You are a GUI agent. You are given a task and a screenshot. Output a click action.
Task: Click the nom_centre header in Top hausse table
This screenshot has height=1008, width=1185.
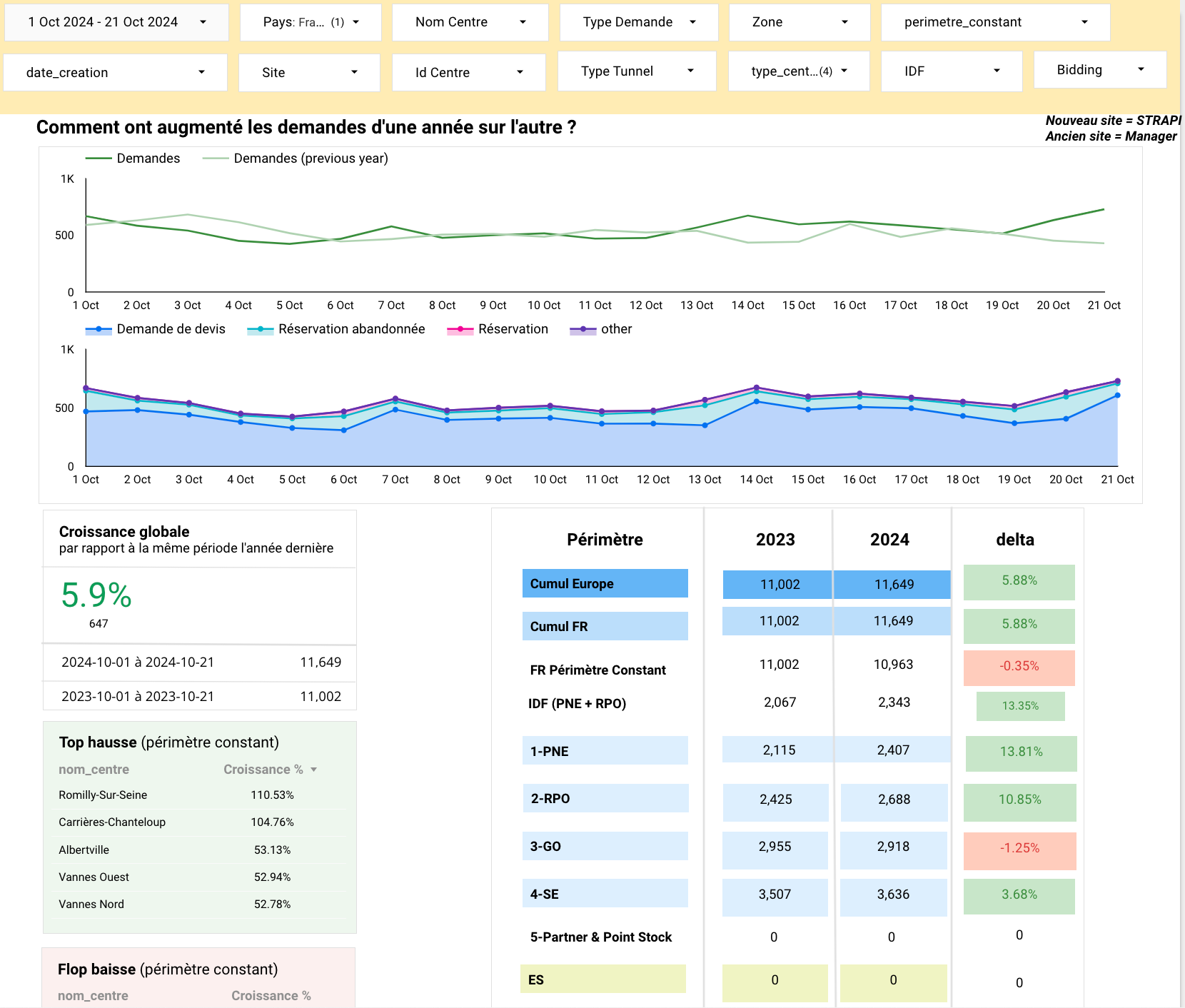[x=94, y=770]
